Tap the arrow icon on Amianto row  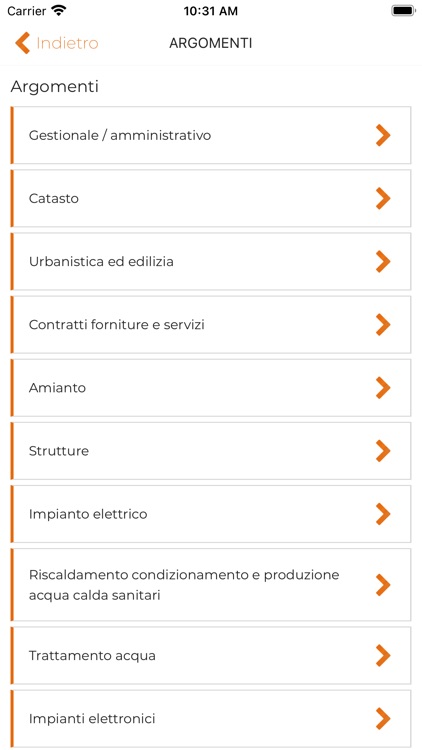[x=383, y=388]
